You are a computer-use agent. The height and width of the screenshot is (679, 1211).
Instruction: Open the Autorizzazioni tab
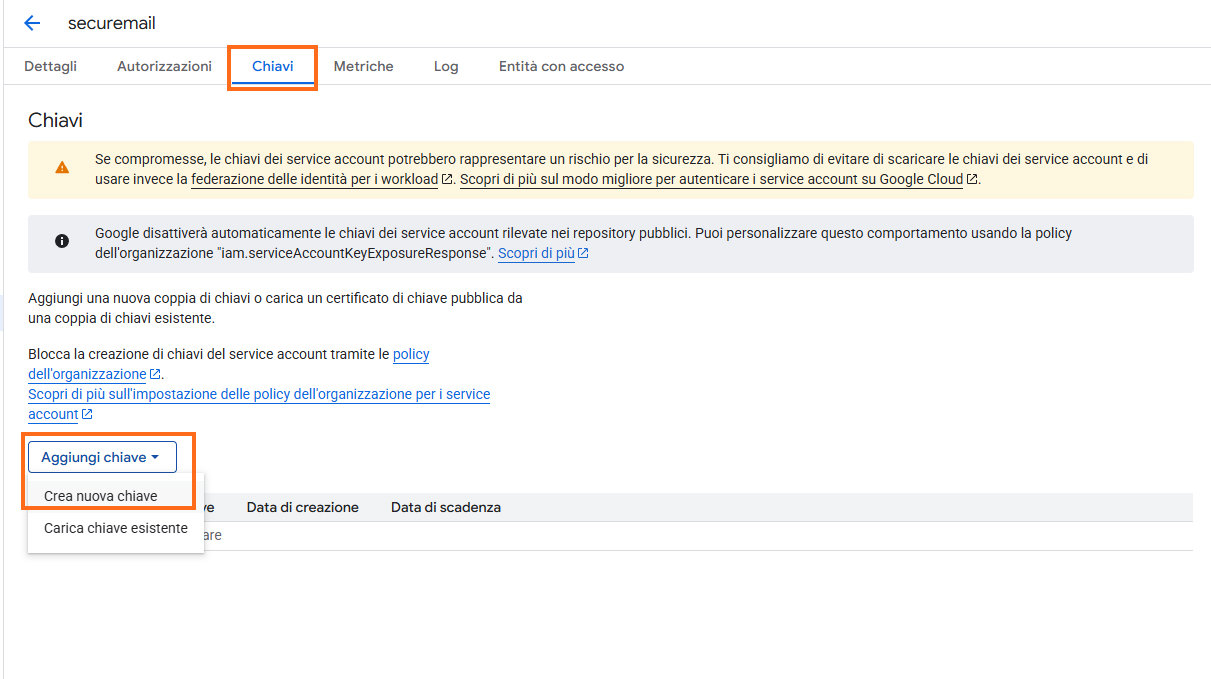(164, 66)
